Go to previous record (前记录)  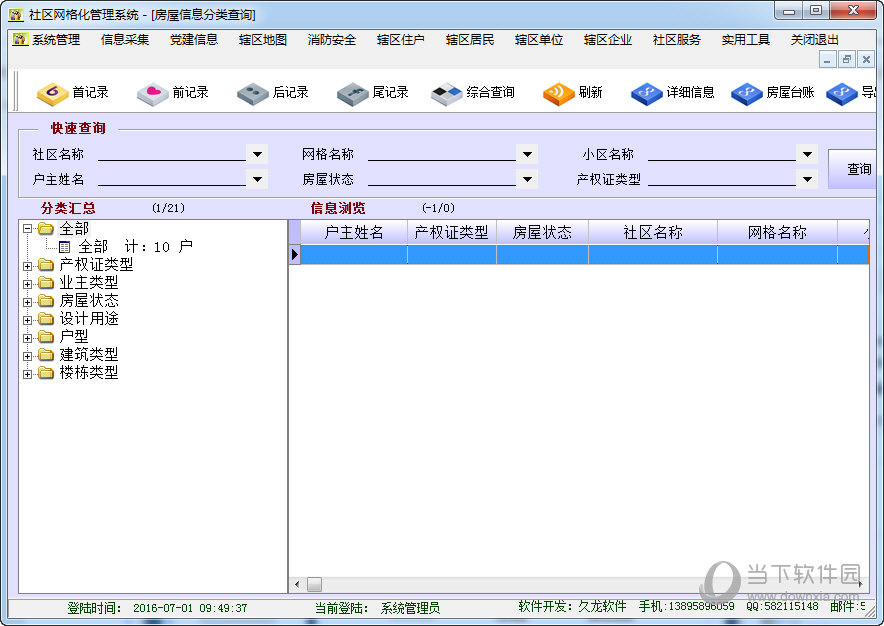(173, 92)
